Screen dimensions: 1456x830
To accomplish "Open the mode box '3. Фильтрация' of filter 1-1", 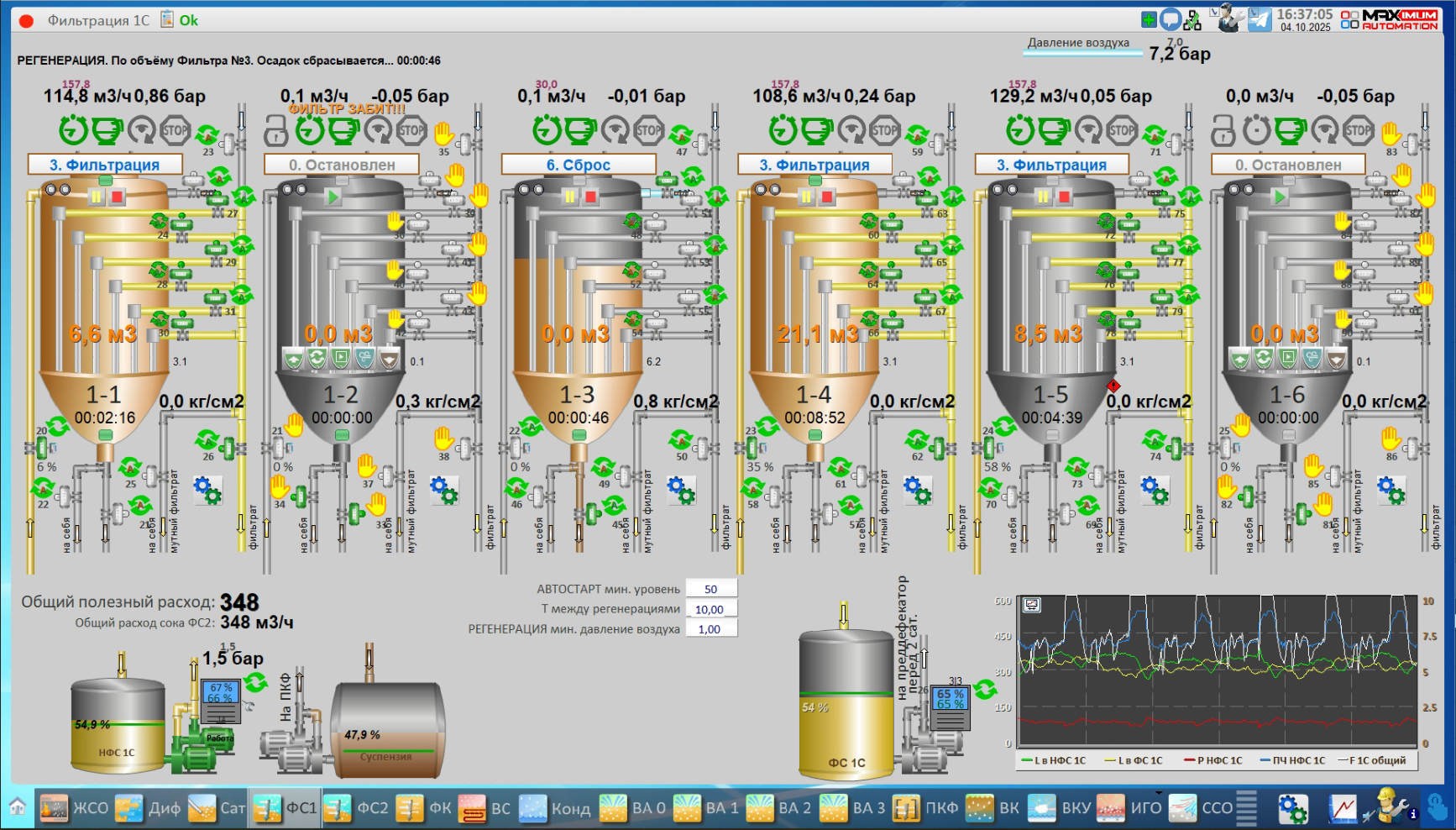I will 105,165.
